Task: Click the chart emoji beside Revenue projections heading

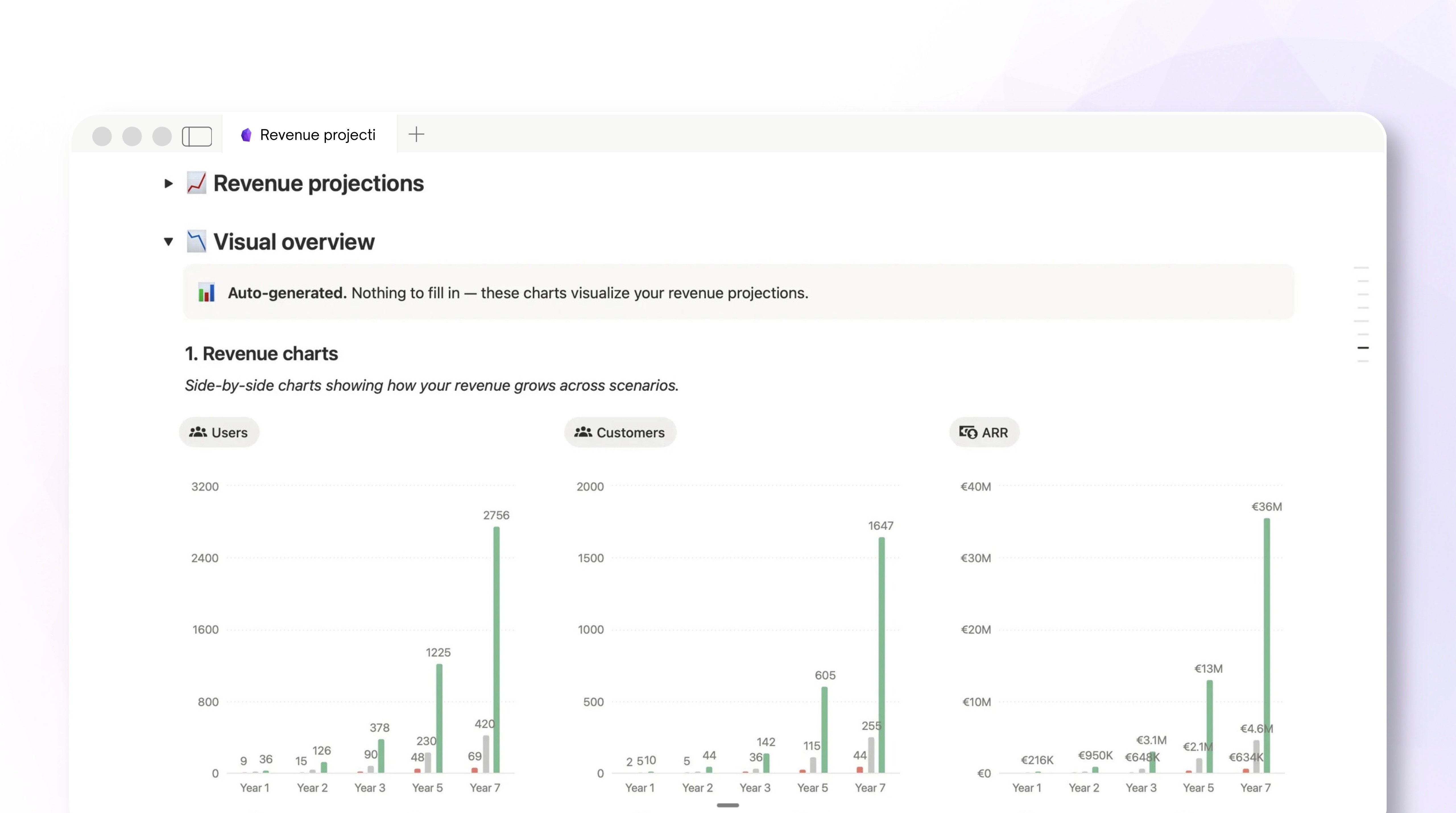Action: pos(197,182)
